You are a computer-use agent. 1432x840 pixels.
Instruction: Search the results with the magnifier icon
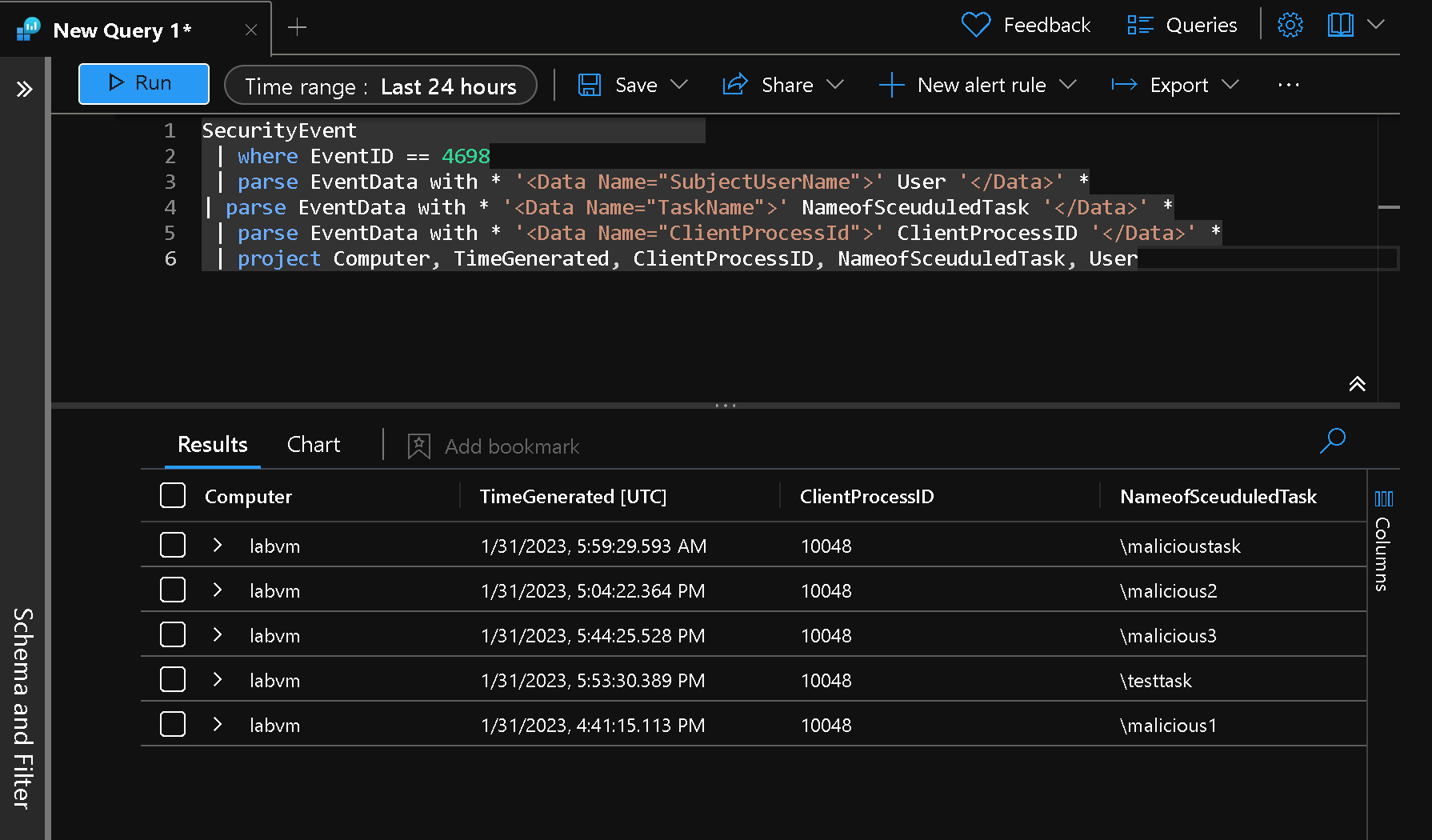[x=1333, y=441]
